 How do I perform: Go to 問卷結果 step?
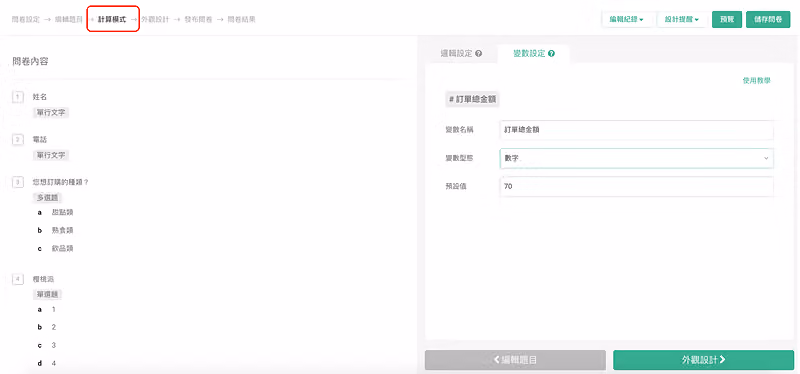(241, 19)
